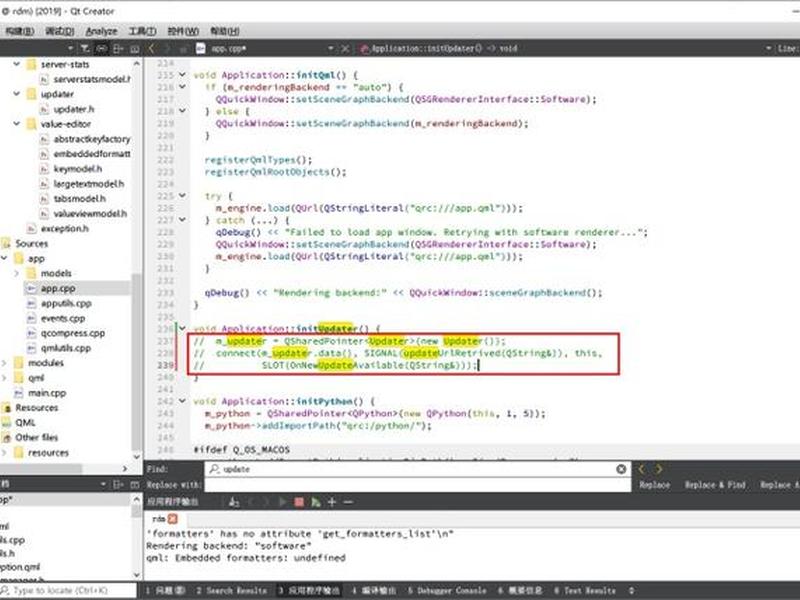
Task: Collapse the value-editor folder
Action: [x=16, y=124]
